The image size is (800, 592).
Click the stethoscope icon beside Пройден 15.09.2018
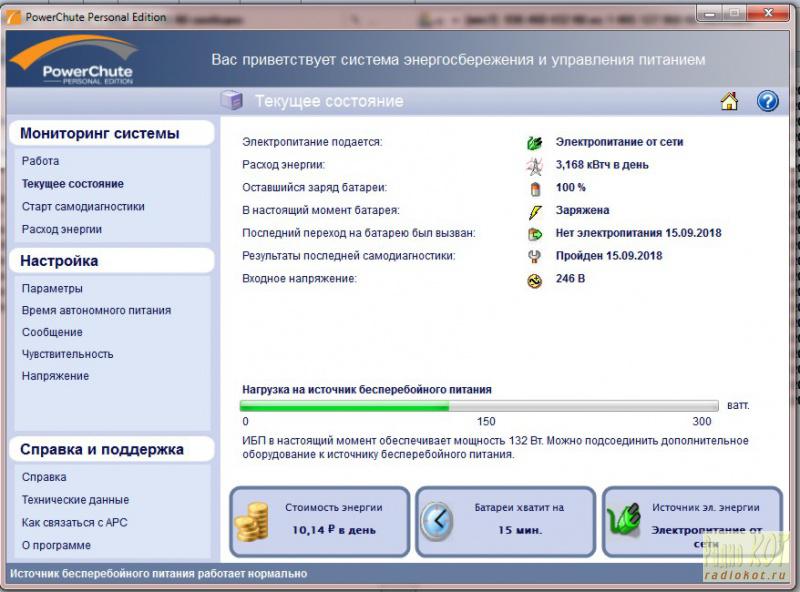(x=534, y=256)
